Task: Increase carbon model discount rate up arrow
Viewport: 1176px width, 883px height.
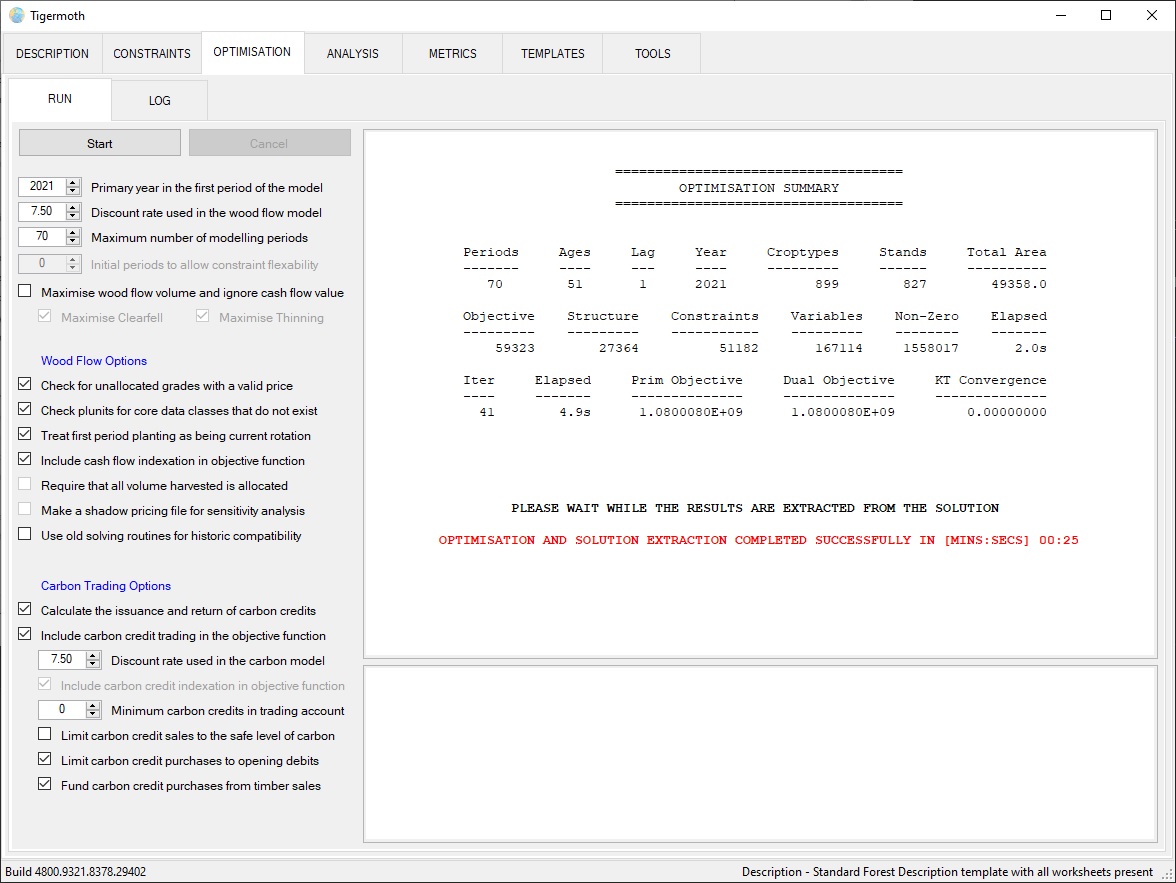Action: coord(93,655)
